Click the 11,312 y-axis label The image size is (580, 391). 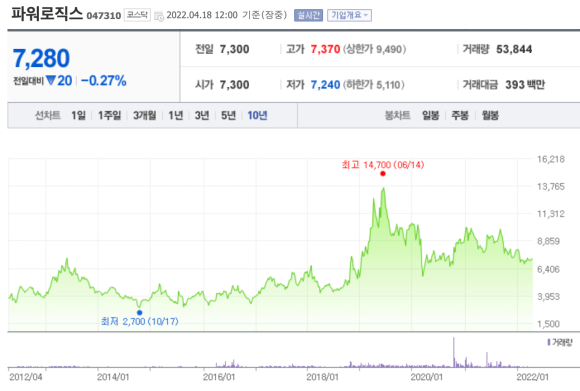pyautogui.click(x=551, y=214)
